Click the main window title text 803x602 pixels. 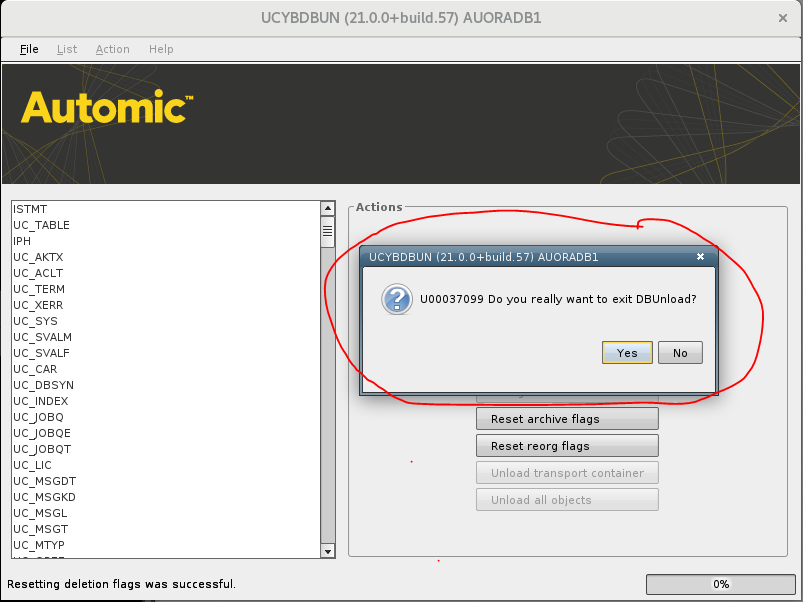(x=401, y=18)
